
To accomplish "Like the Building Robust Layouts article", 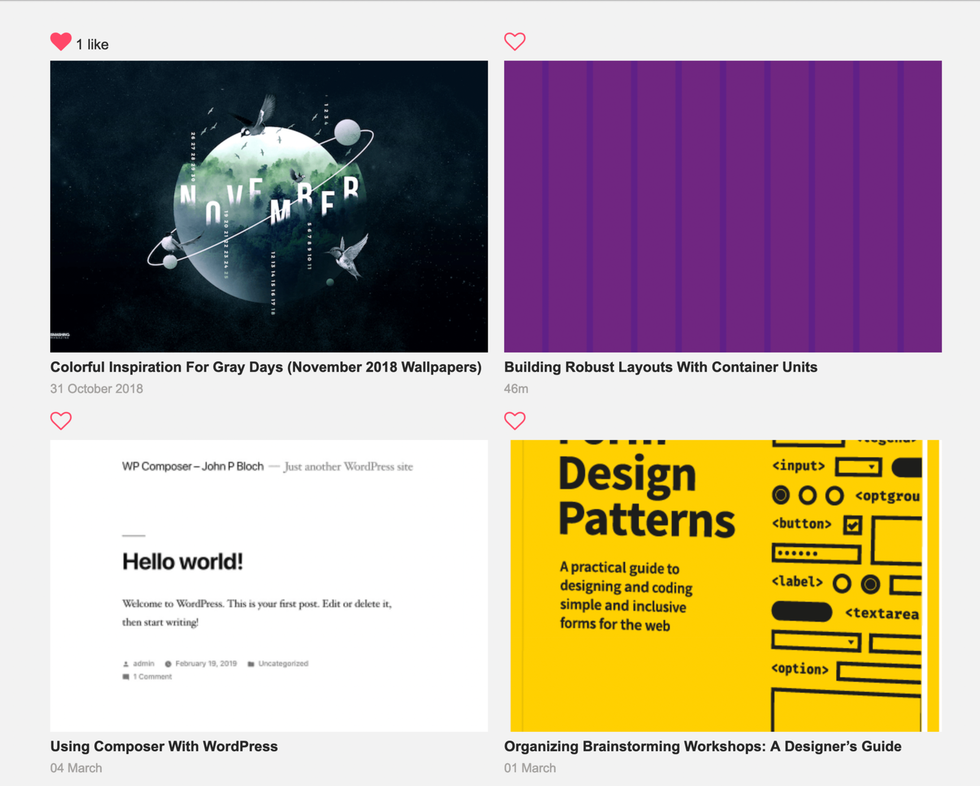I will tap(514, 42).
